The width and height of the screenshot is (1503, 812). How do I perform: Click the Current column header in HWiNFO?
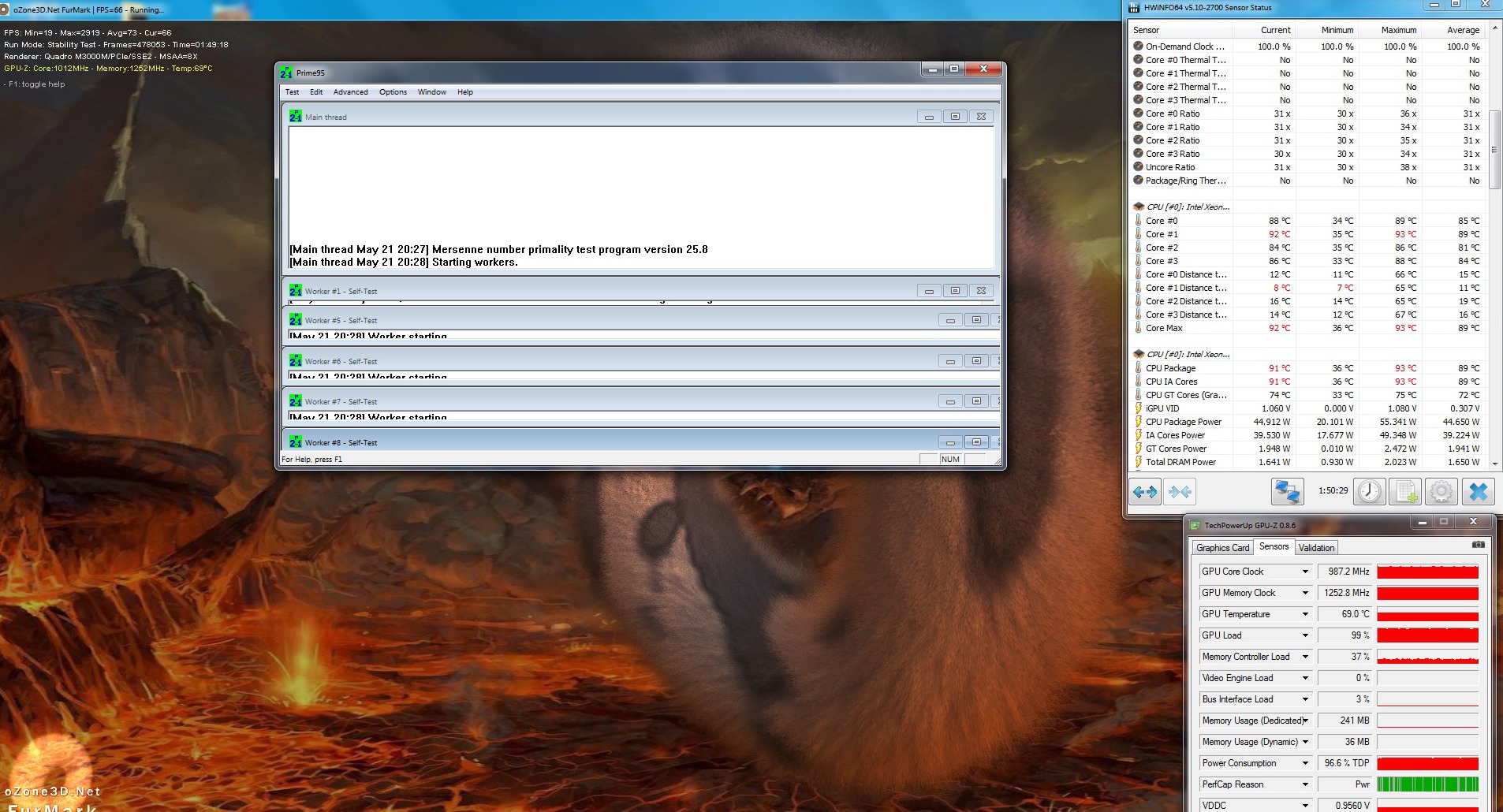pos(1263,30)
